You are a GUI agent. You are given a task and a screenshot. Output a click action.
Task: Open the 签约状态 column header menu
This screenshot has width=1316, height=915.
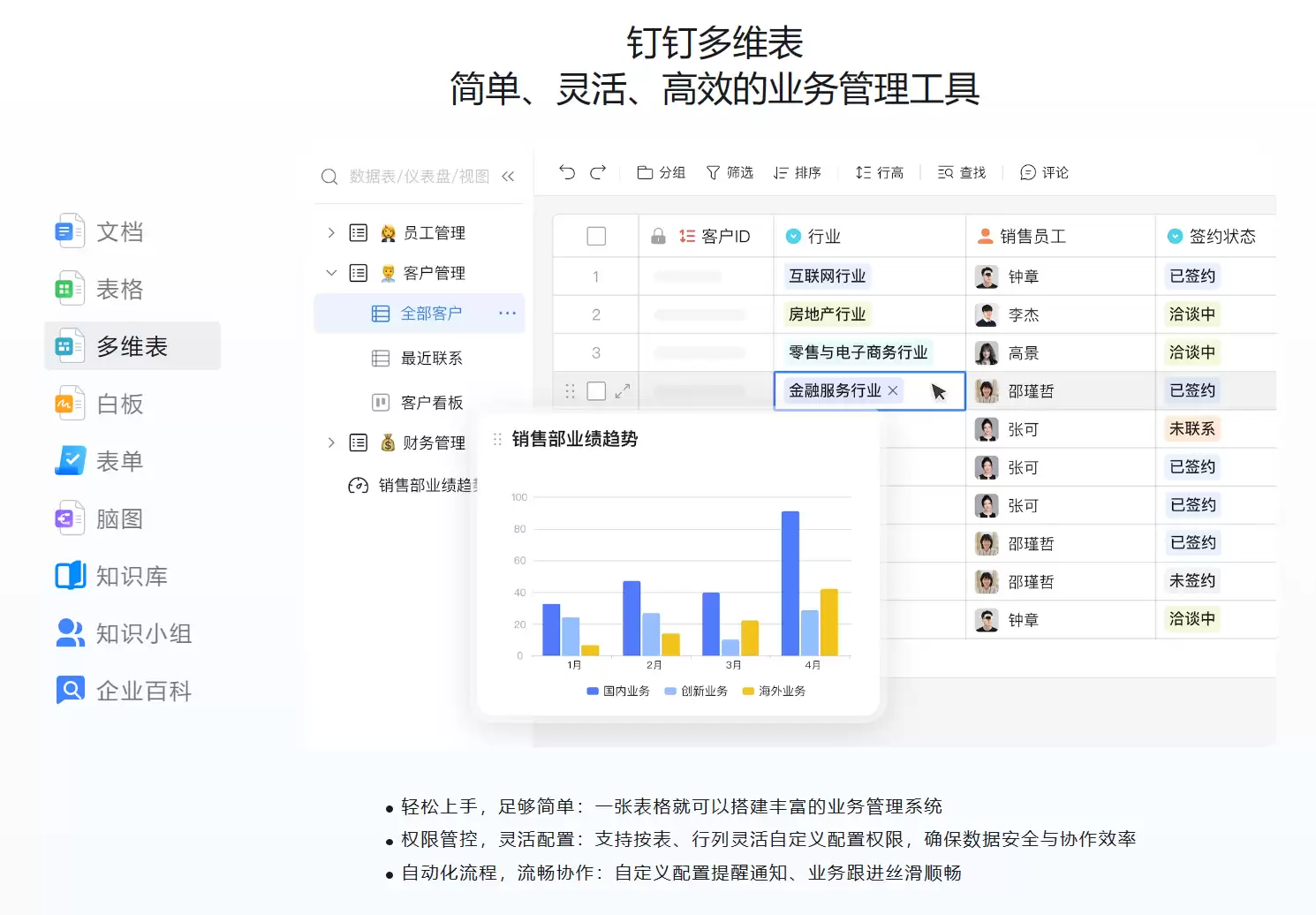[1215, 236]
